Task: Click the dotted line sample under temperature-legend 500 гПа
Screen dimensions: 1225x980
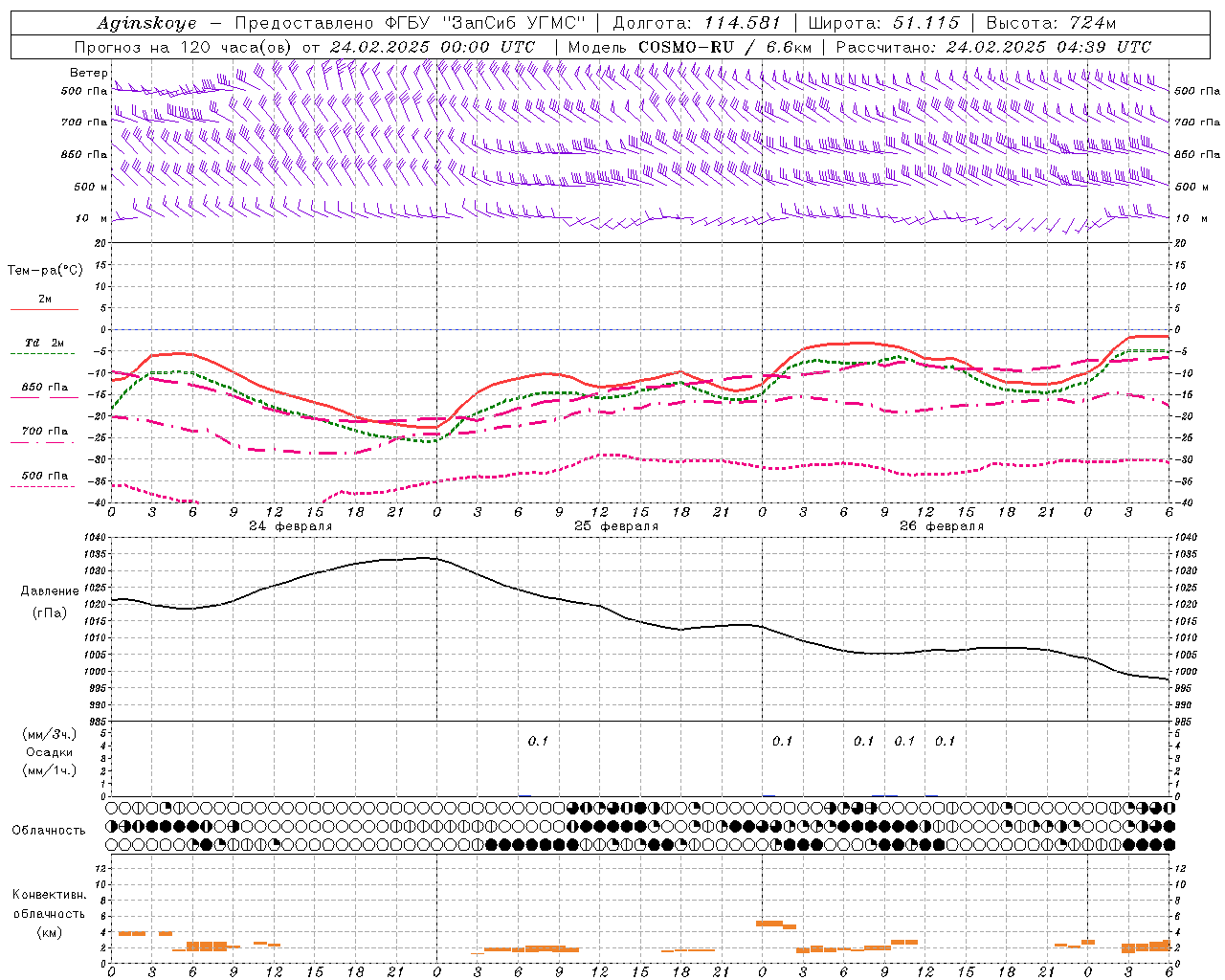Action: coord(42,486)
